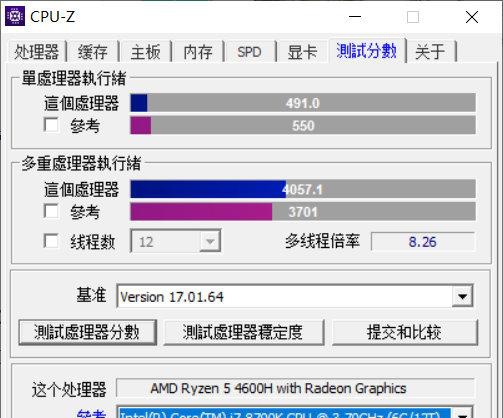Click the multi thread 4057.1 score bar
The image size is (503, 418).
pos(303,189)
